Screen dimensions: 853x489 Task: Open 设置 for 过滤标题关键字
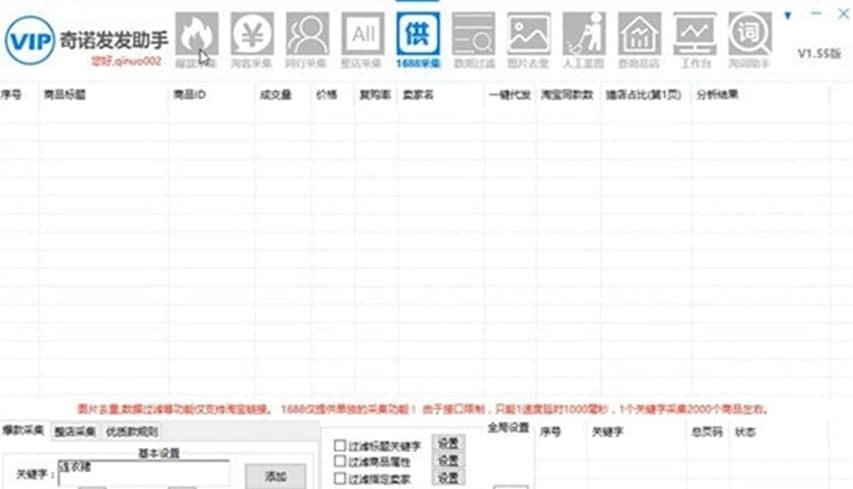coord(448,443)
